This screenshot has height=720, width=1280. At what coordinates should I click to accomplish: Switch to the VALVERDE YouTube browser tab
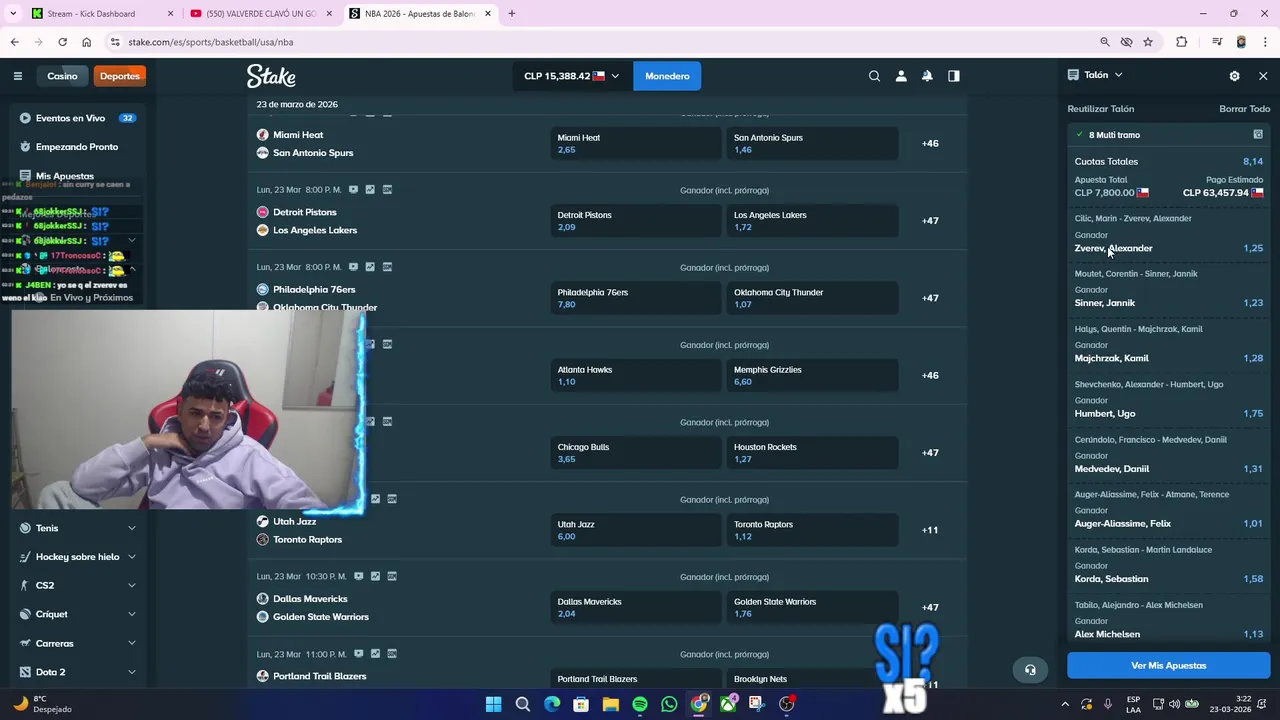coord(261,14)
